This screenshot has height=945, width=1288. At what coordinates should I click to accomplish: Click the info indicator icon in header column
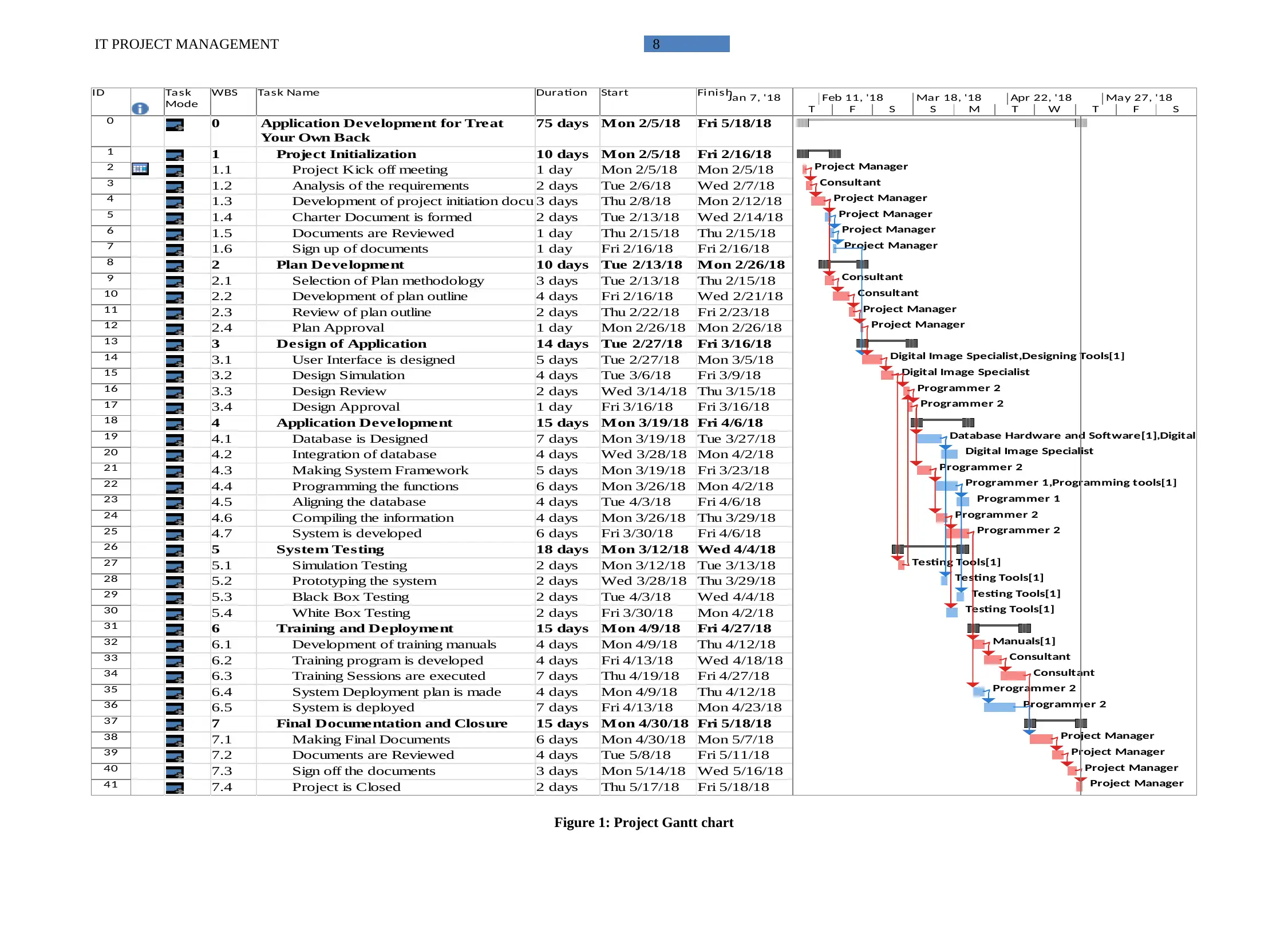[x=140, y=108]
